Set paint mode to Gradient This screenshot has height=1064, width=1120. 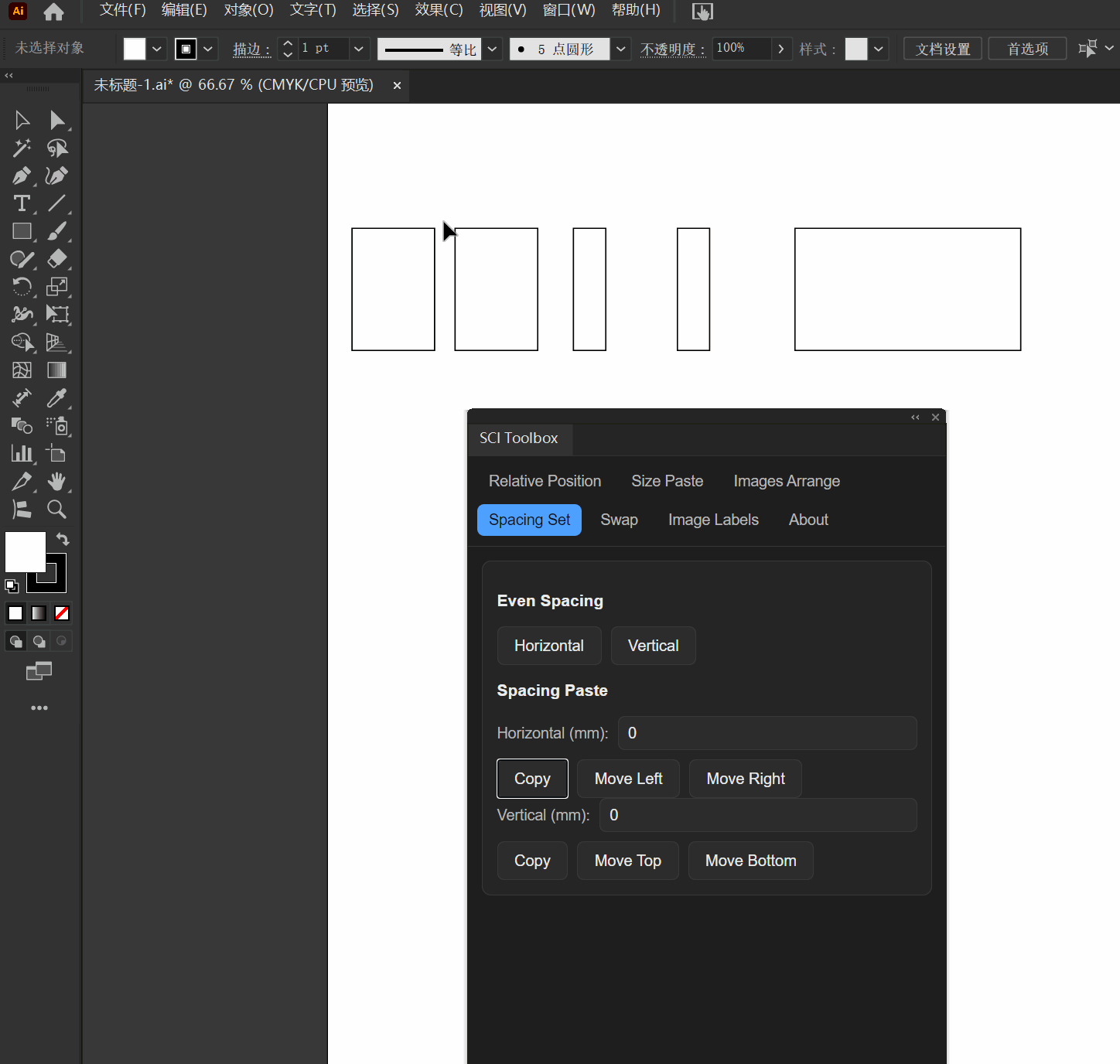click(x=39, y=613)
